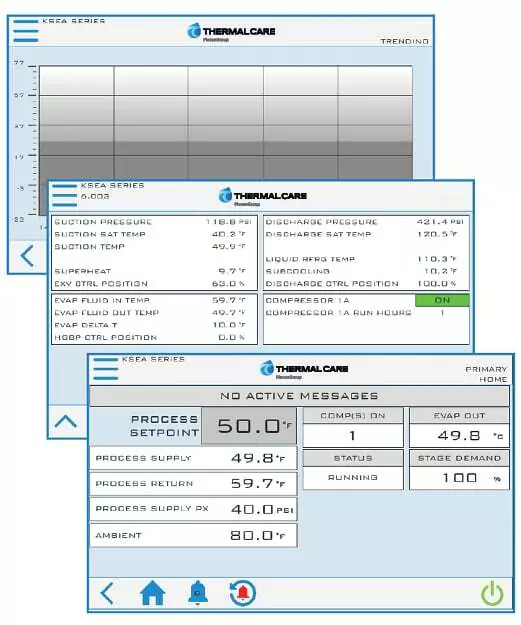Open alarms via blue bell icon
The height and width of the screenshot is (625, 521).
[x=198, y=593]
